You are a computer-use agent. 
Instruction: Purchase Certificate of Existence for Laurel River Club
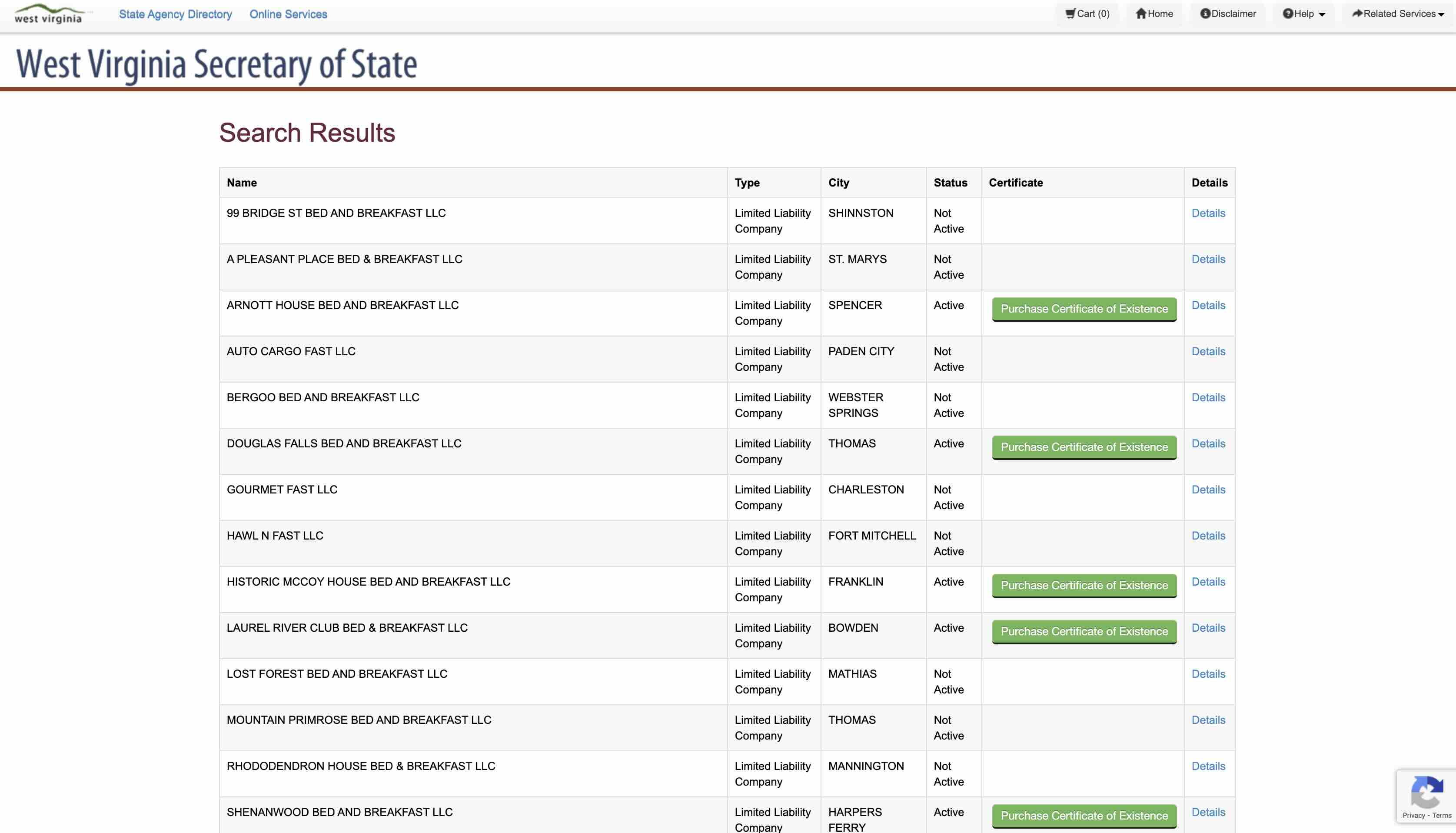[1084, 632]
